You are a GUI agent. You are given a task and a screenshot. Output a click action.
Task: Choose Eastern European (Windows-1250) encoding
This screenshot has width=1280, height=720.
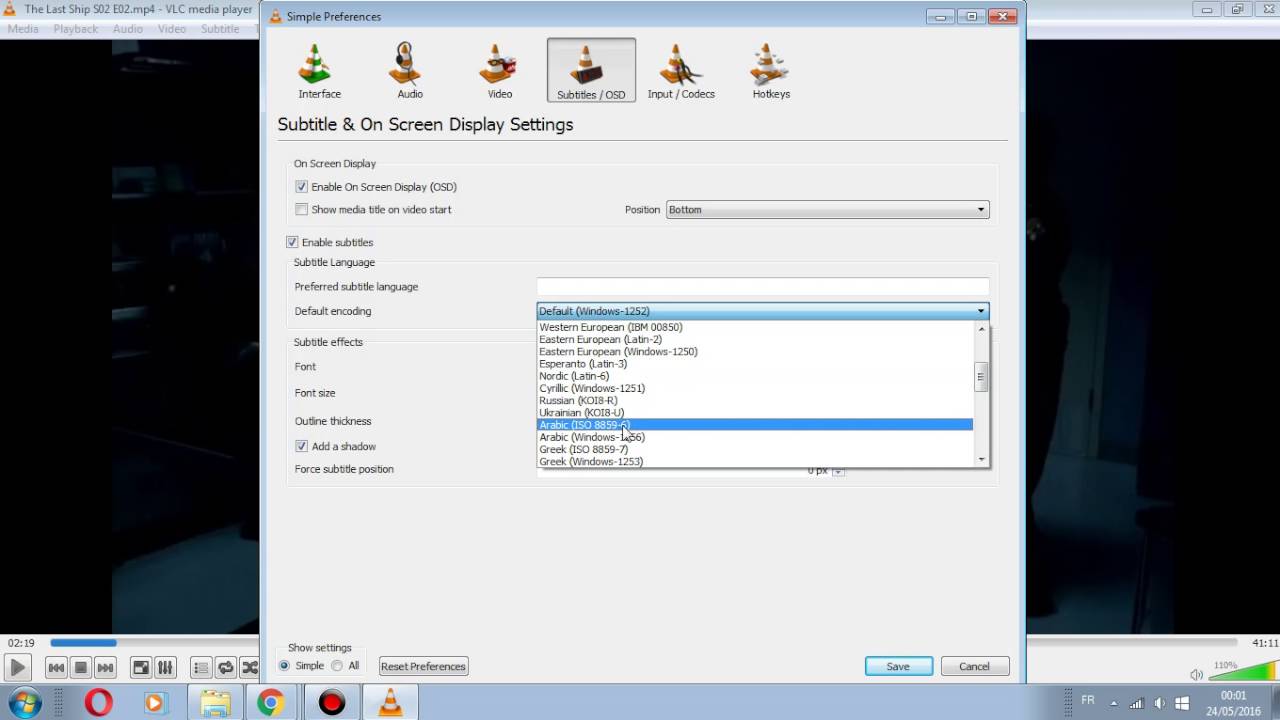755,352
